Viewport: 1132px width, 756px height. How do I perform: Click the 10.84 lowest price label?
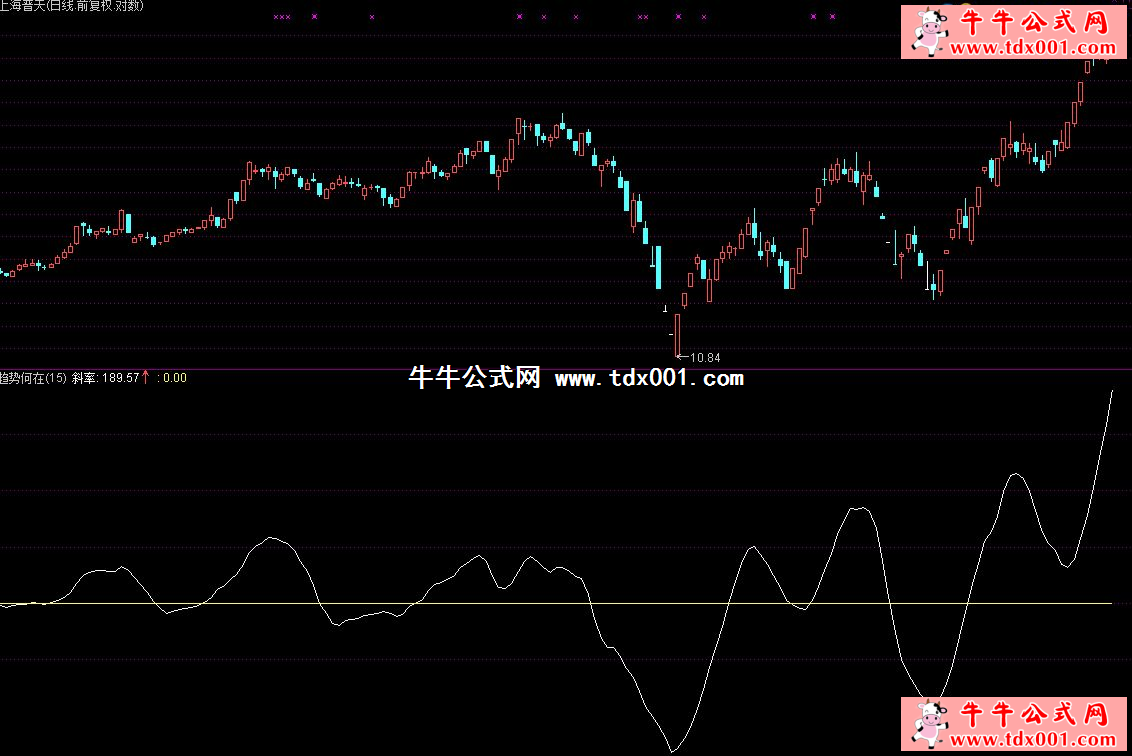(x=705, y=357)
